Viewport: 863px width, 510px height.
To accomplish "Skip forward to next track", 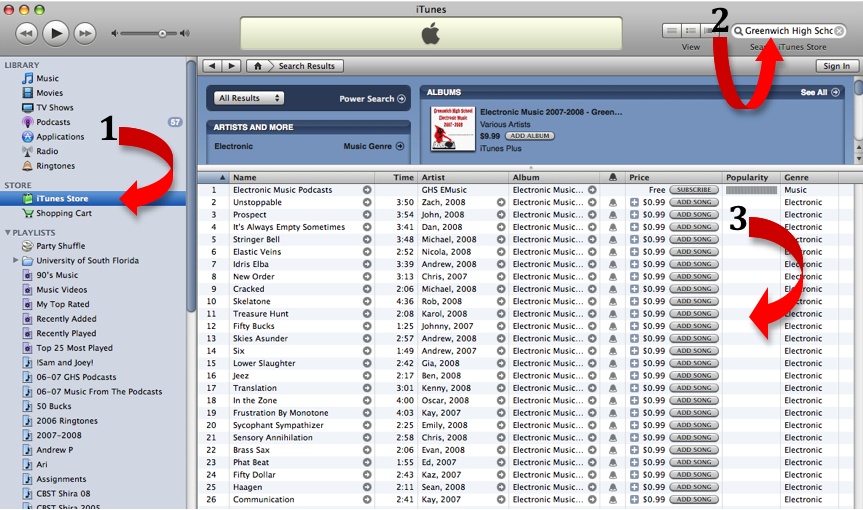I will pos(85,34).
